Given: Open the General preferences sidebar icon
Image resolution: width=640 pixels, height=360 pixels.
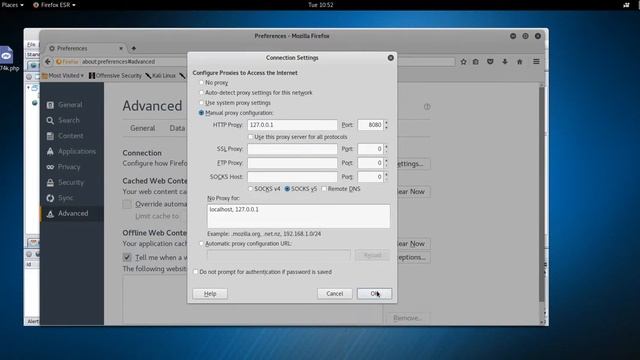Looking at the screenshot, I should coord(50,105).
